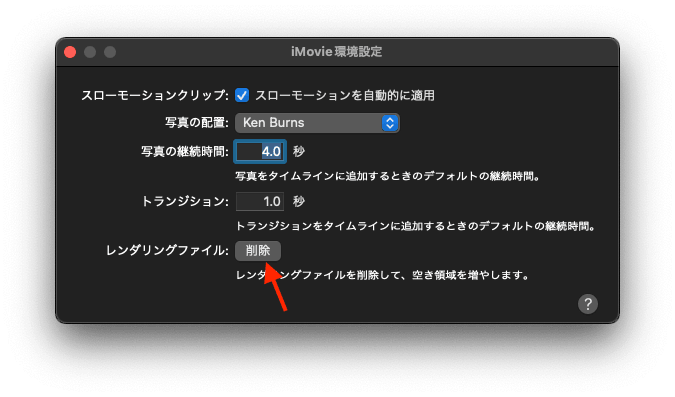
Task: Click the 秒 unit next to 1.0
Action: [x=299, y=202]
